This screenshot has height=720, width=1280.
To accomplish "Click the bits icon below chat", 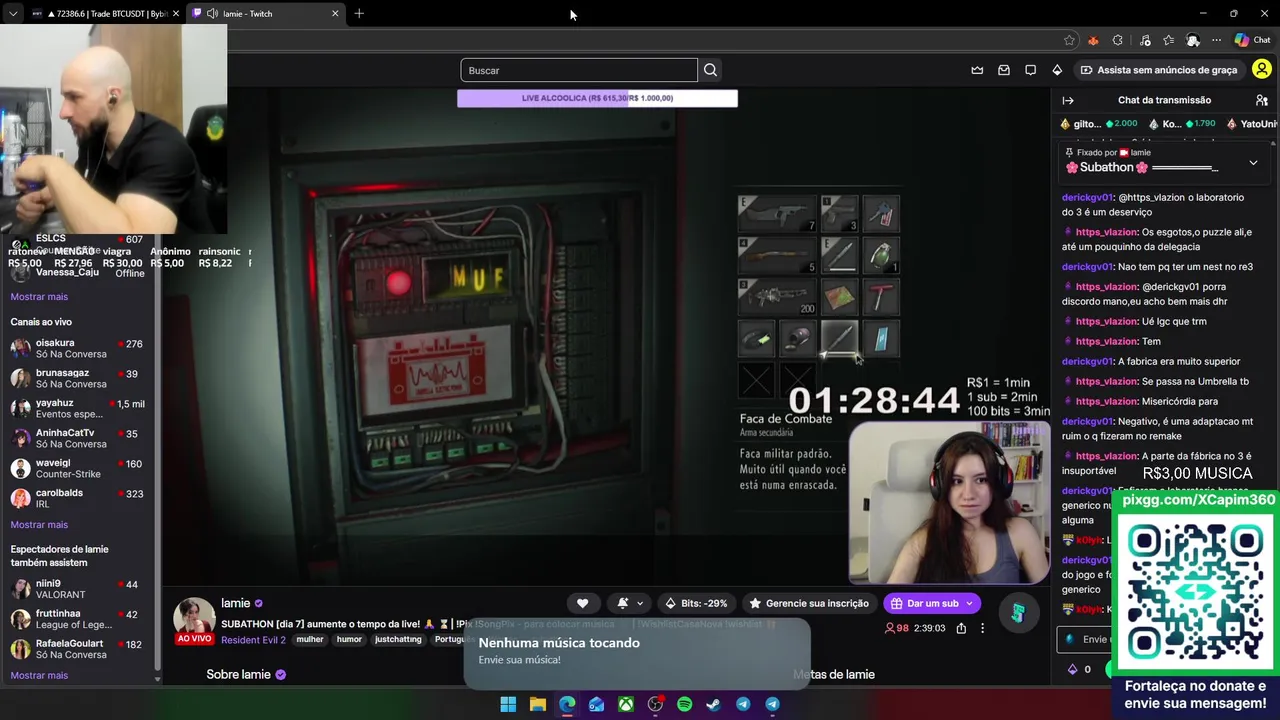I will pos(1073,669).
